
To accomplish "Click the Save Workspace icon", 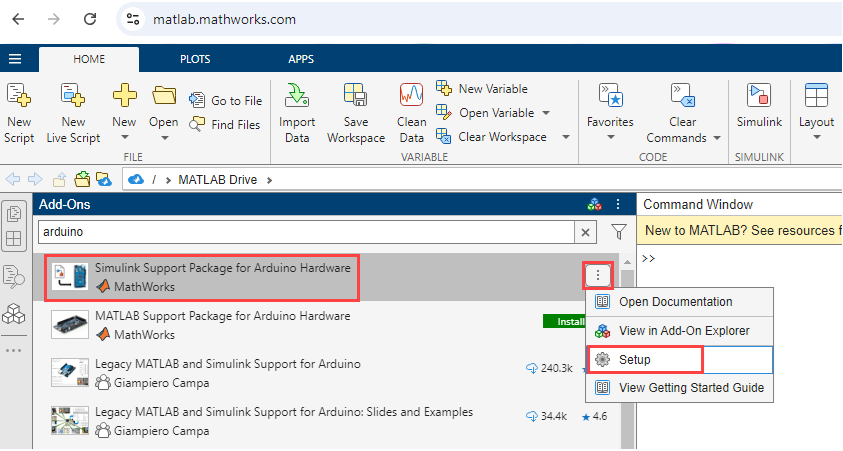I will click(355, 98).
